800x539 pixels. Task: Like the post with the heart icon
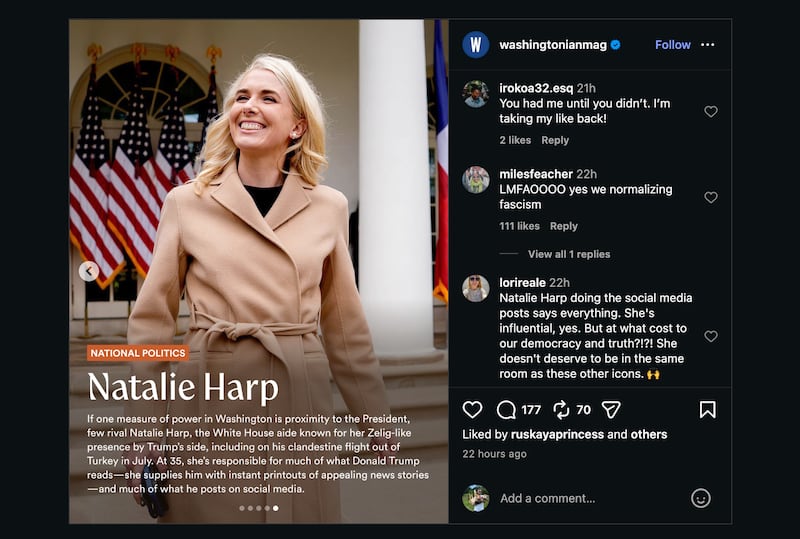[472, 409]
